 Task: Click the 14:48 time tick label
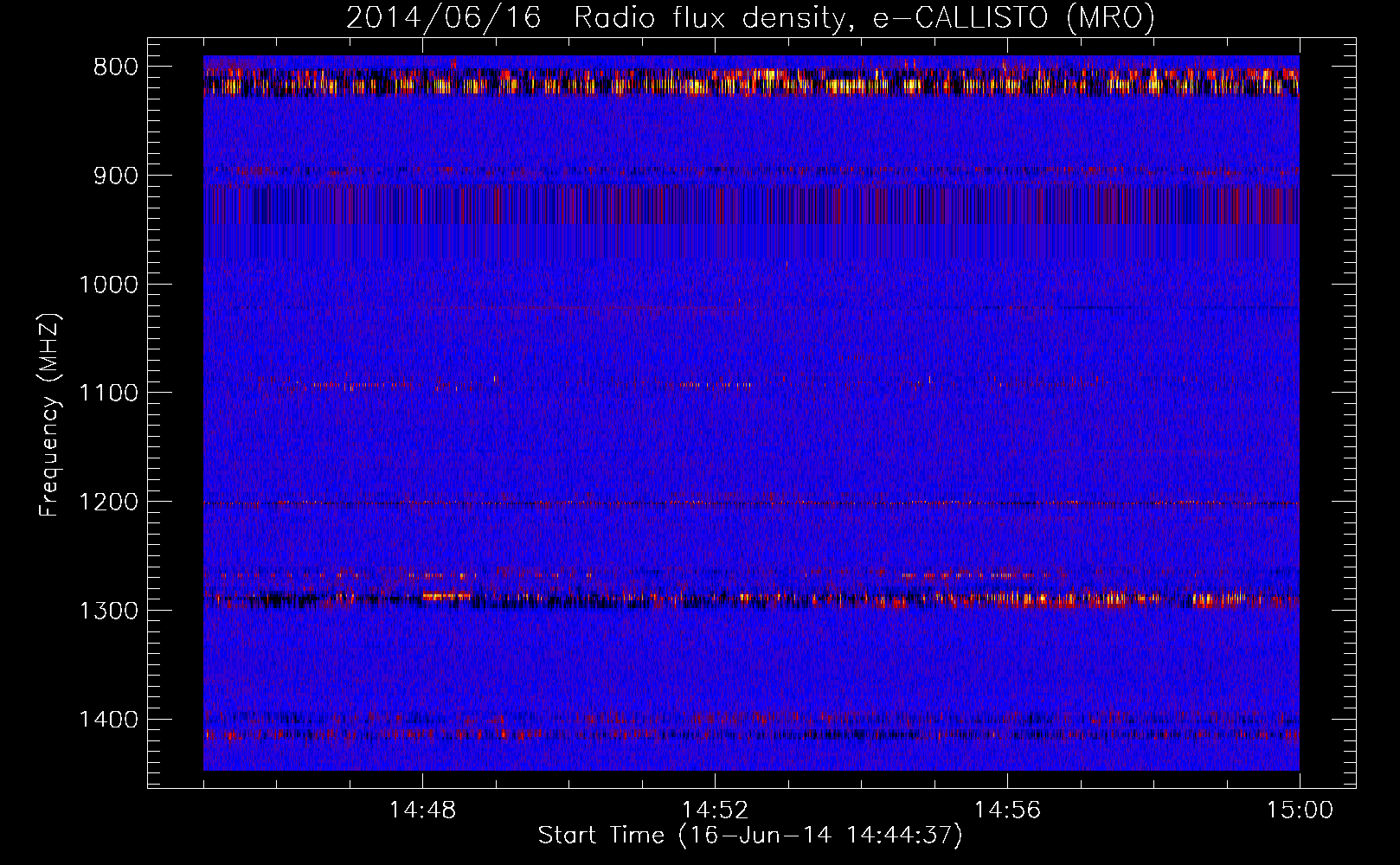tap(422, 811)
